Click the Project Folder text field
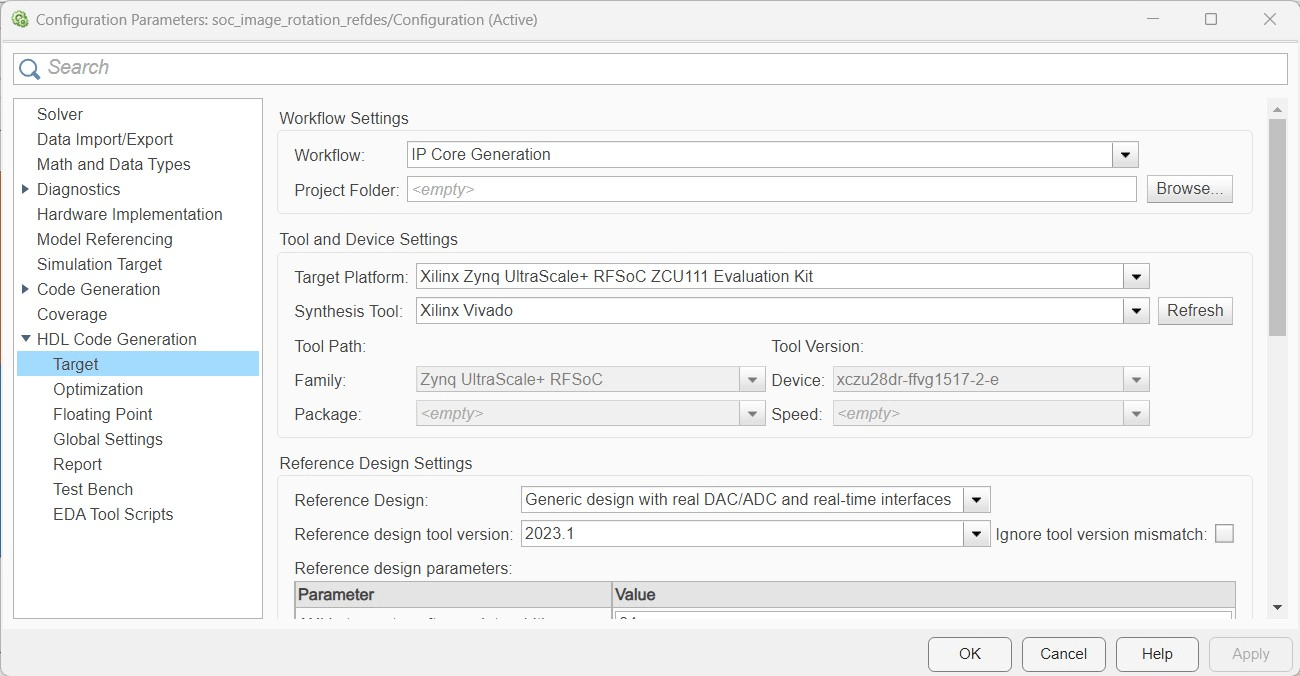This screenshot has width=1300, height=676. [x=772, y=189]
